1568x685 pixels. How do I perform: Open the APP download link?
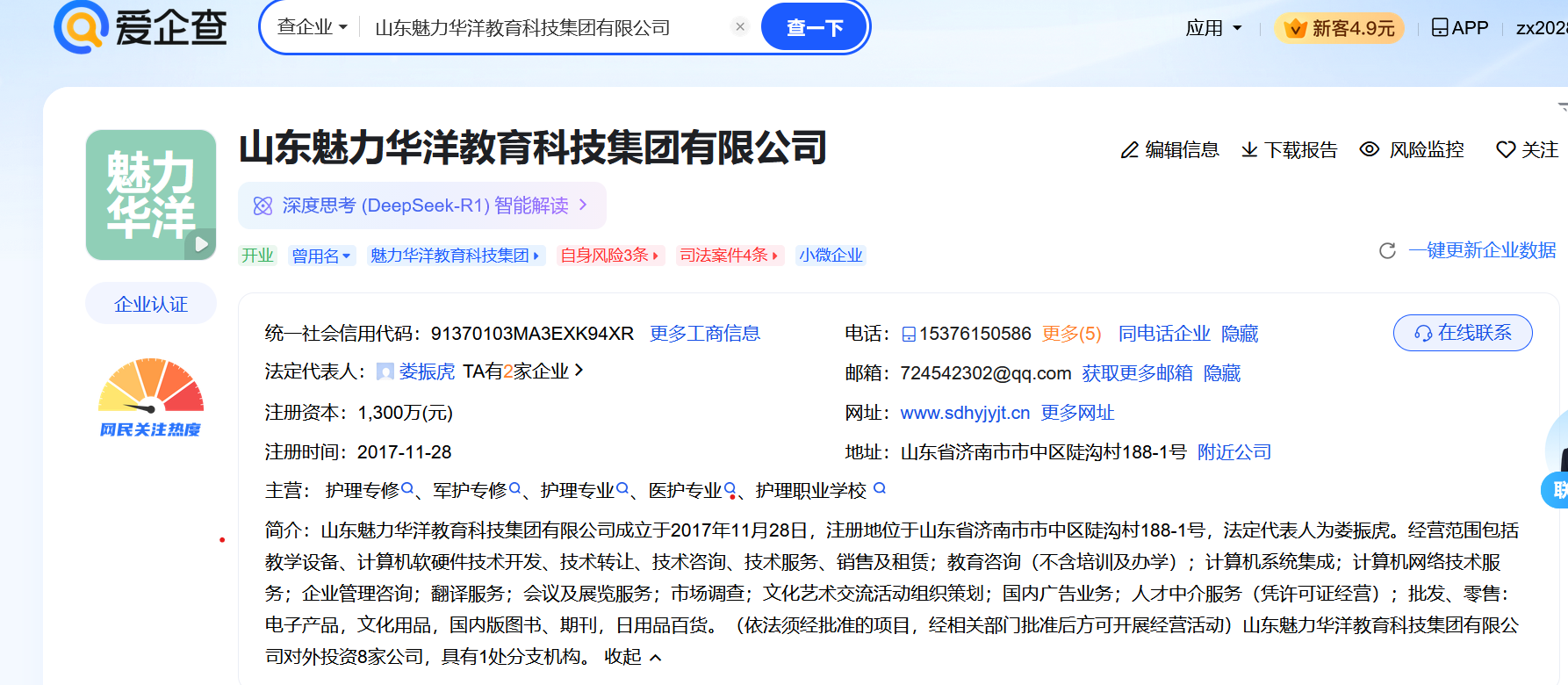(x=1459, y=28)
